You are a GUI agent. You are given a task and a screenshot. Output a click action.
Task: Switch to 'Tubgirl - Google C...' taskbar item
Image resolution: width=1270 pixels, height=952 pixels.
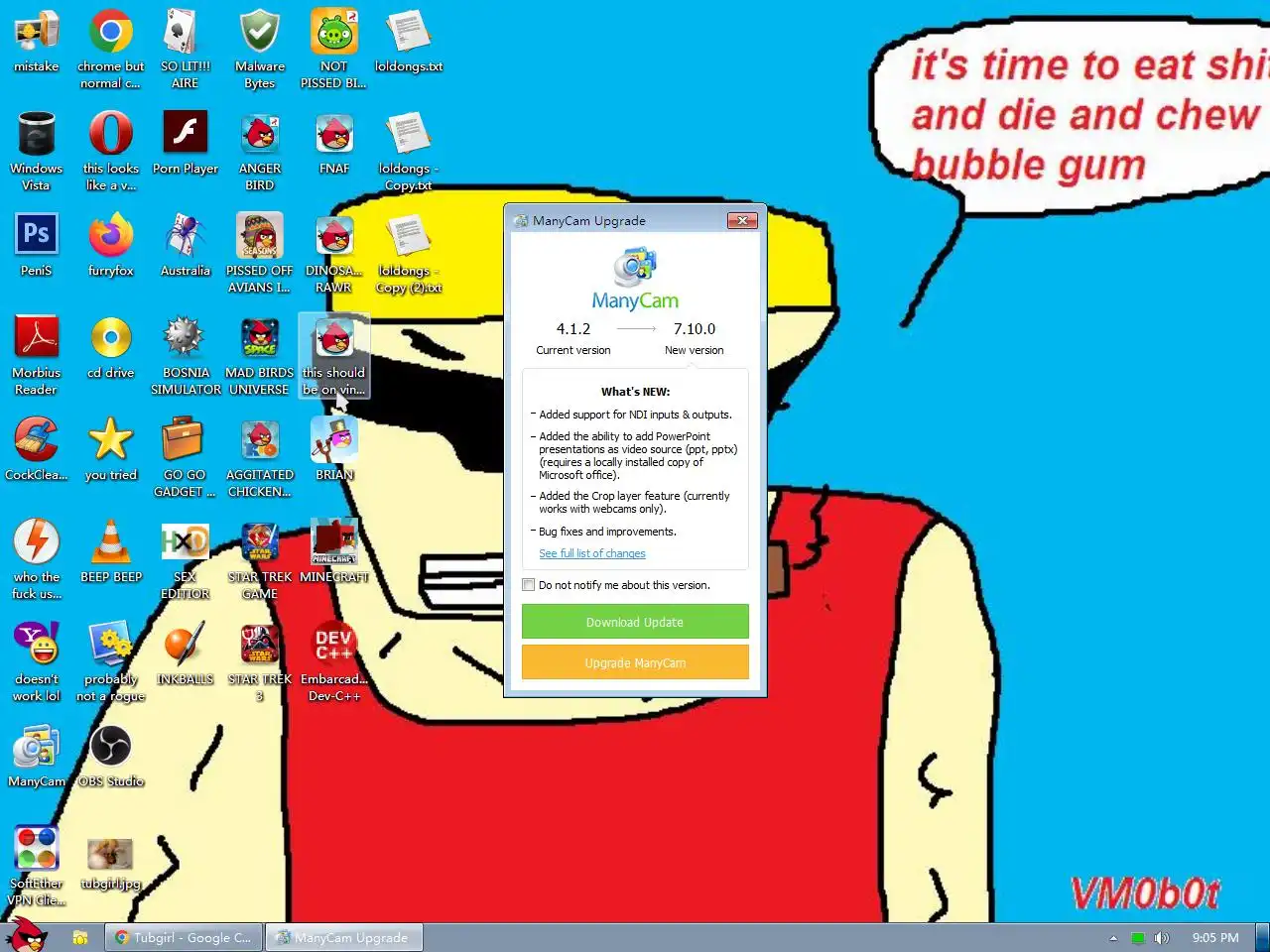click(x=184, y=937)
